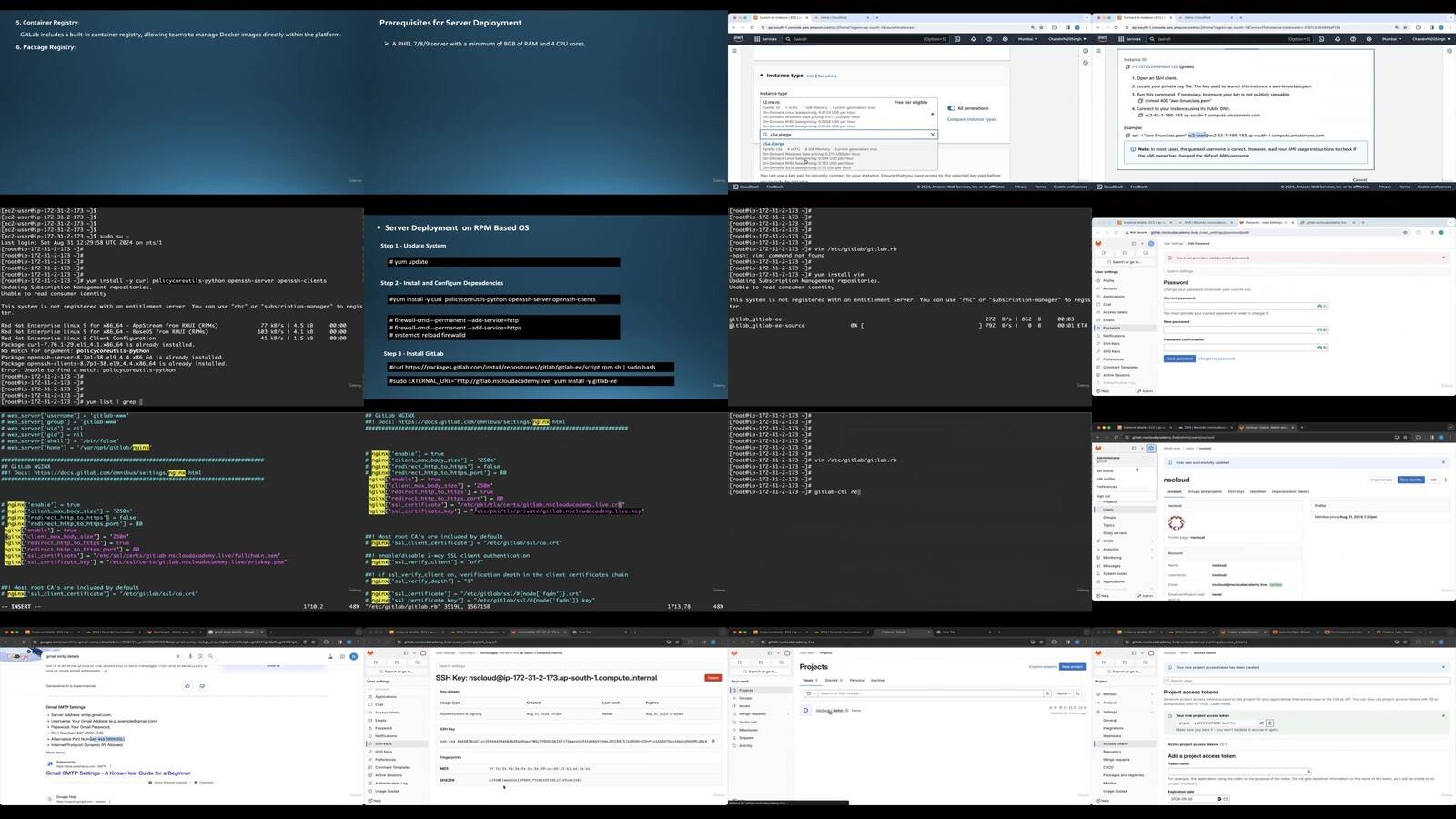
Task: Open Comment Templates in Edit Password page sidebar
Action: coord(1120,367)
